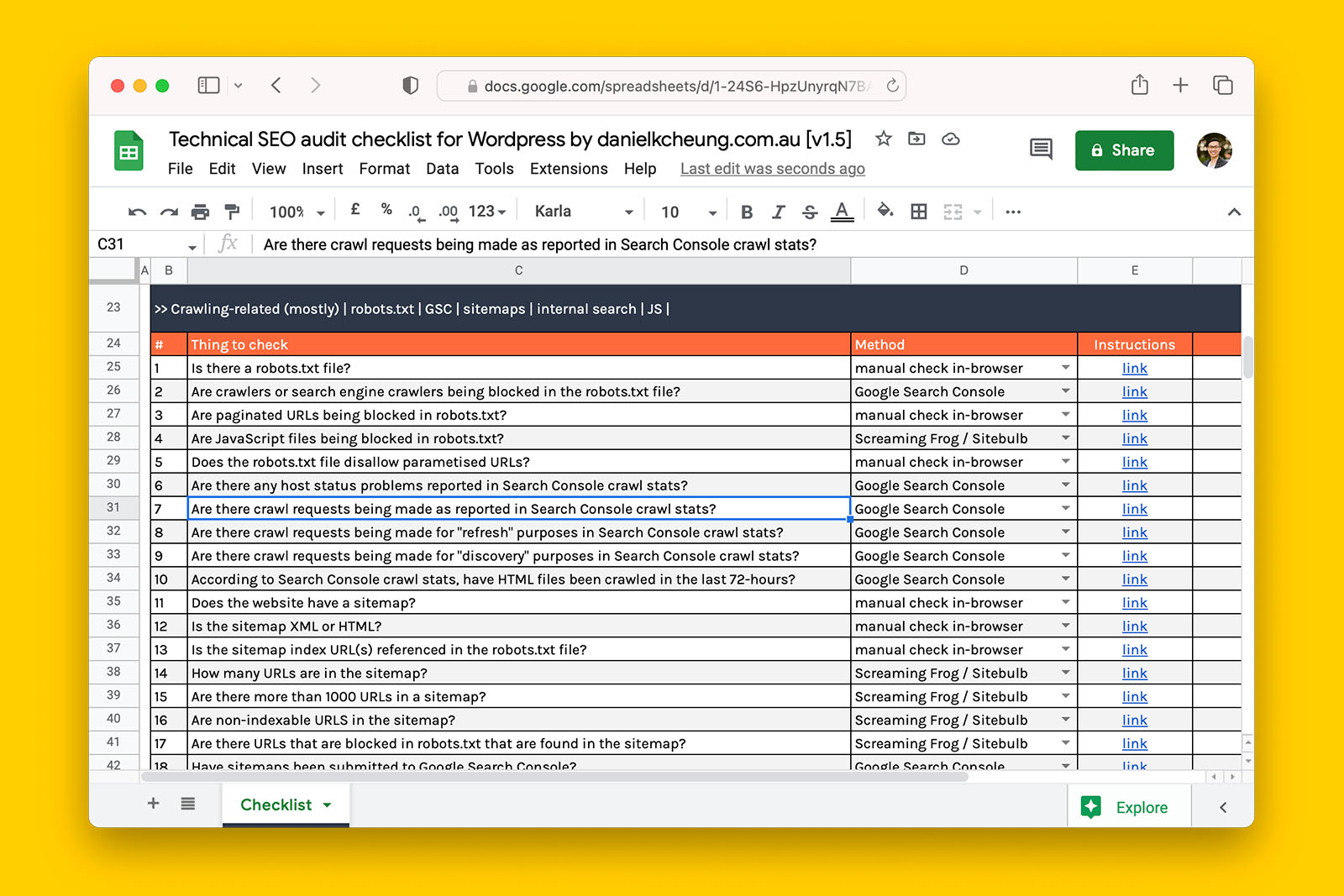Toggle italic formatting

pyautogui.click(x=779, y=212)
